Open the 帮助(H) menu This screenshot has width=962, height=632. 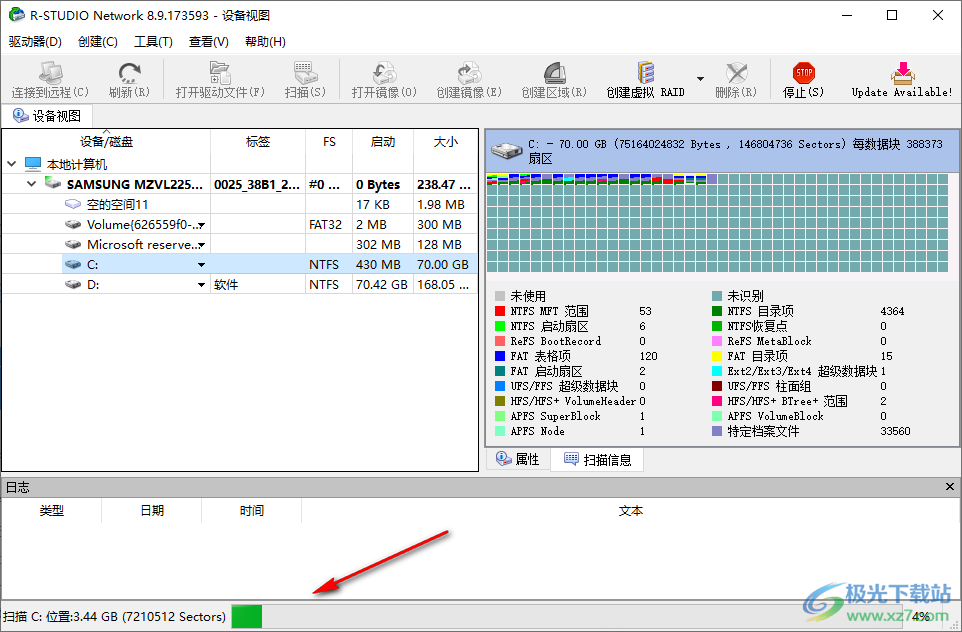point(265,42)
